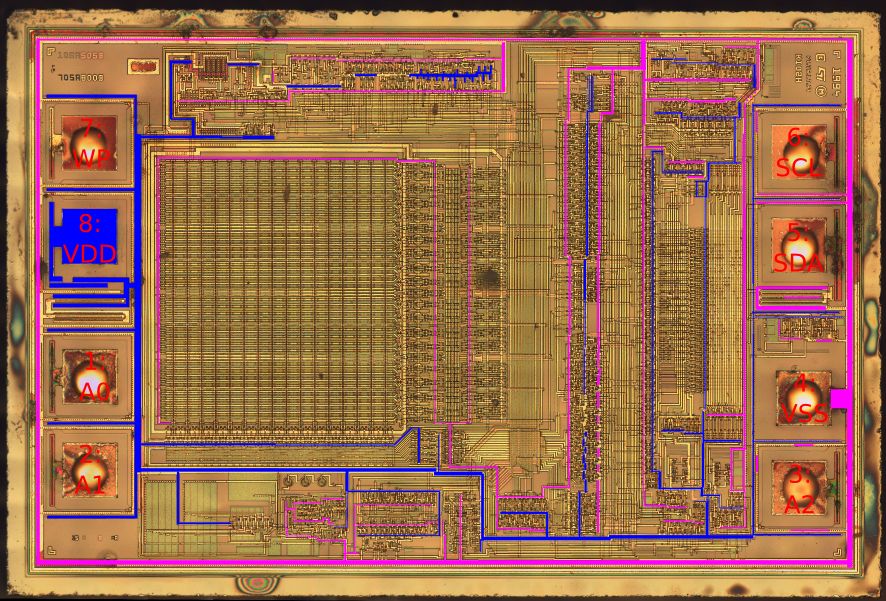Click the small red logo near top-left

pos(144,66)
